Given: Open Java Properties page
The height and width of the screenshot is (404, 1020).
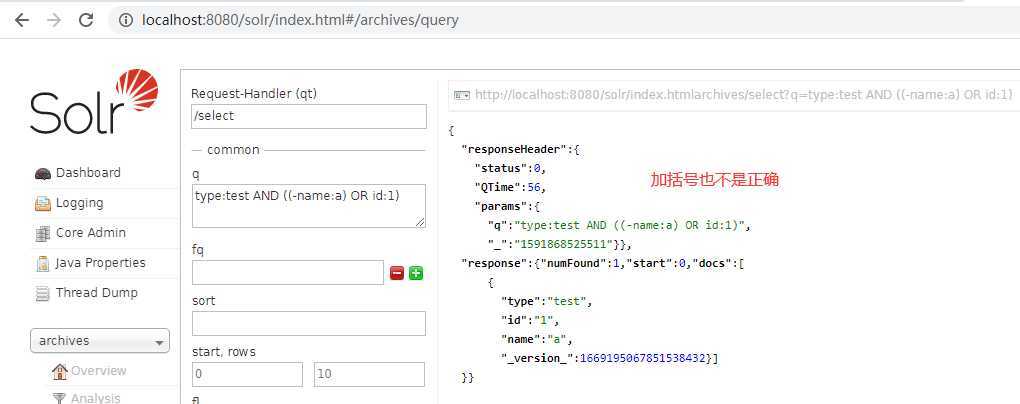Looking at the screenshot, I should tap(100, 263).
